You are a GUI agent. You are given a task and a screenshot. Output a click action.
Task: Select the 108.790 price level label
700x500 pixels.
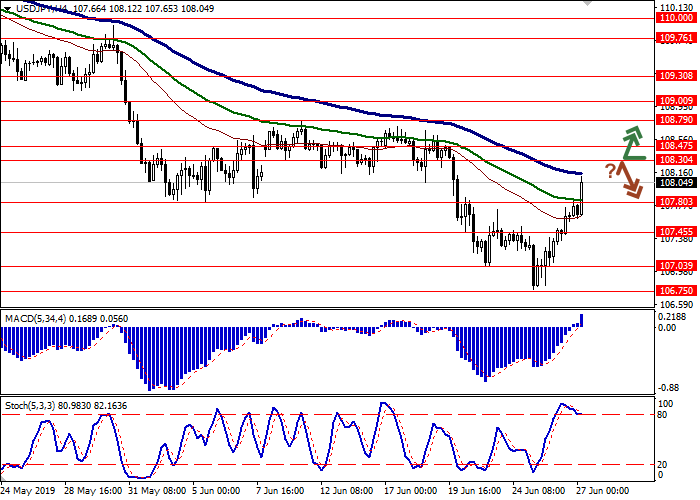click(676, 119)
